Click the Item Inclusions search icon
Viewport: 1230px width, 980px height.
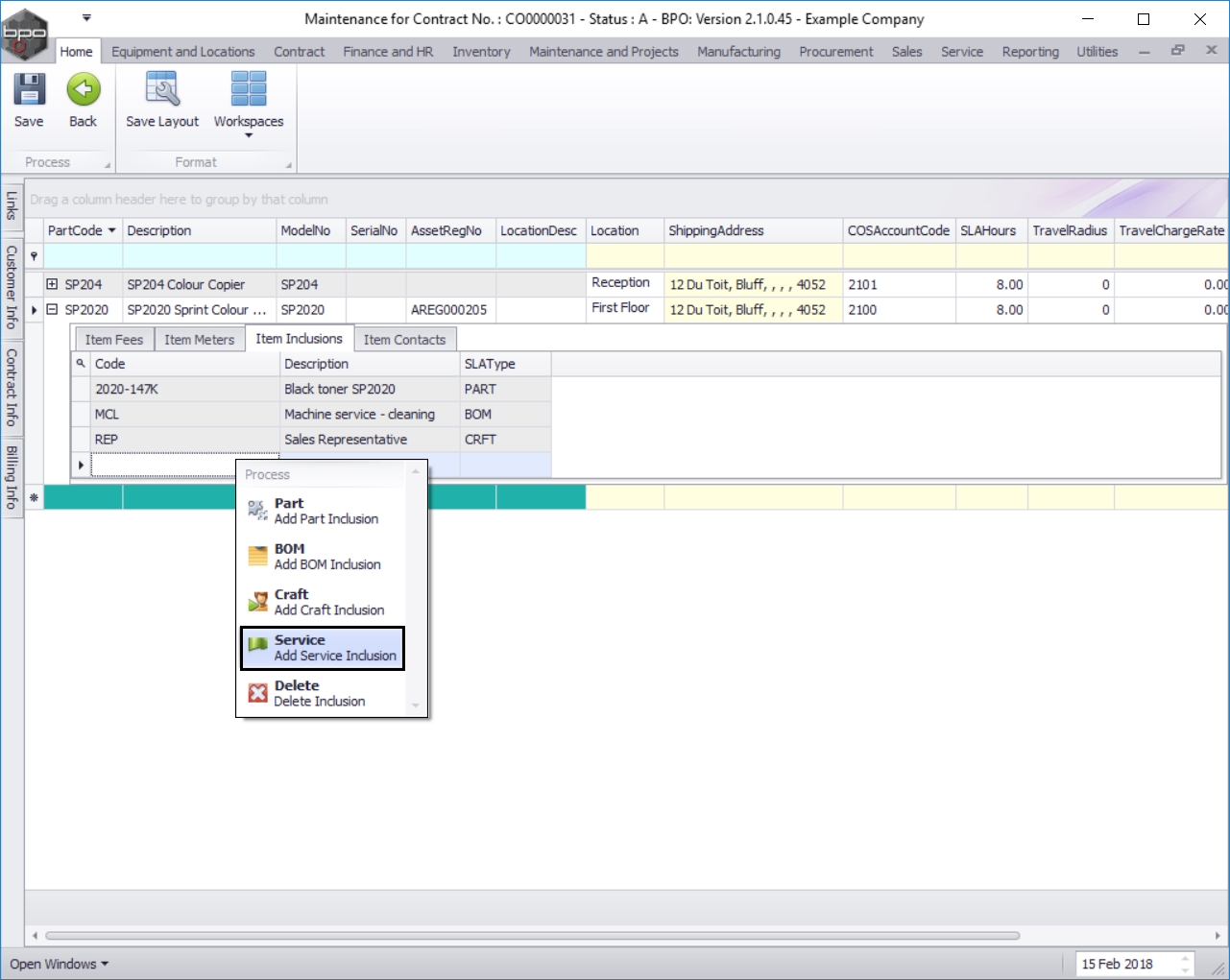pyautogui.click(x=81, y=364)
